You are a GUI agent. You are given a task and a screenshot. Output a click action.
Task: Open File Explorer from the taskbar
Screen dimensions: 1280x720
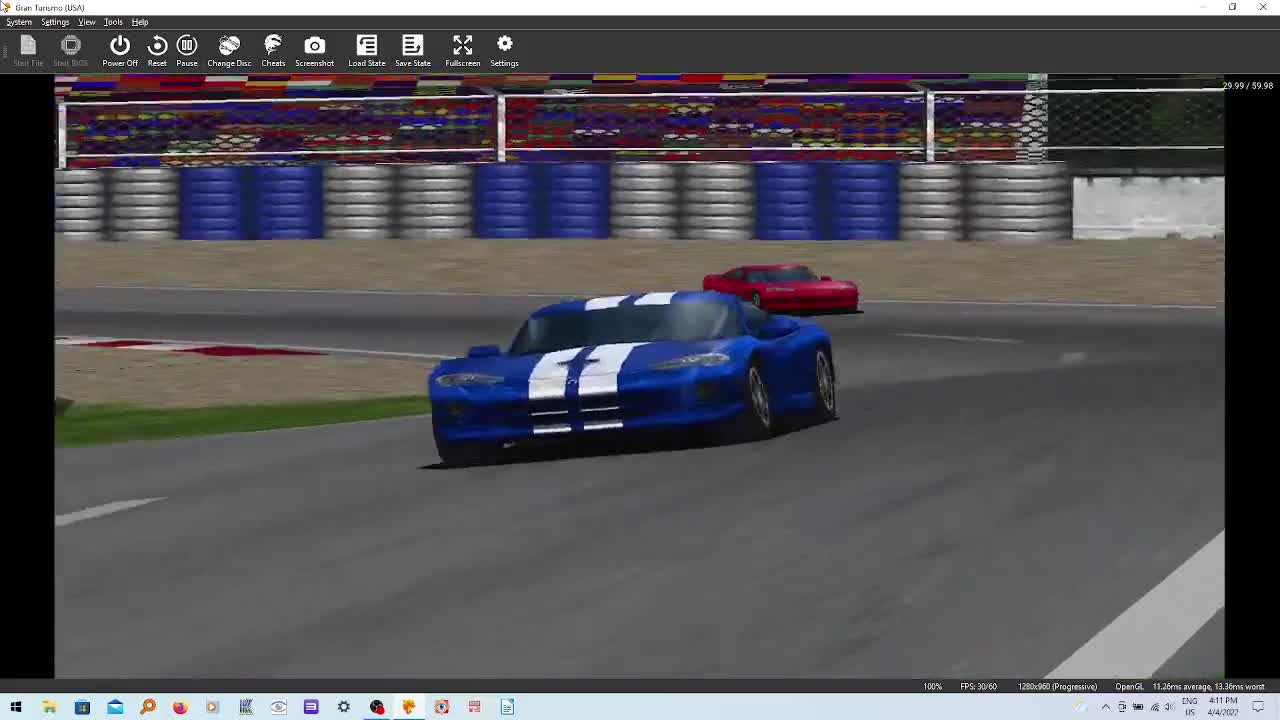(x=49, y=707)
